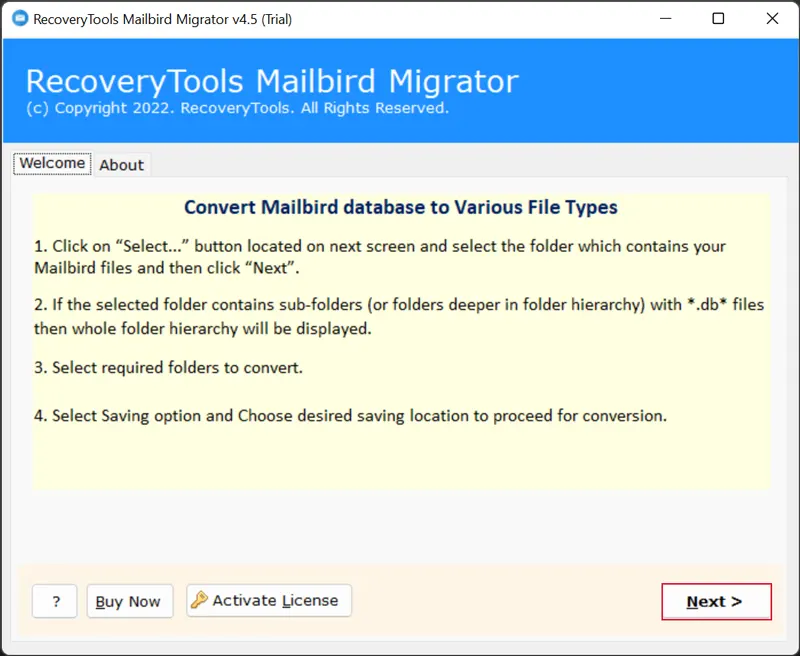
Task: Click step 3 'Select required folders to convert'
Action: [x=168, y=368]
